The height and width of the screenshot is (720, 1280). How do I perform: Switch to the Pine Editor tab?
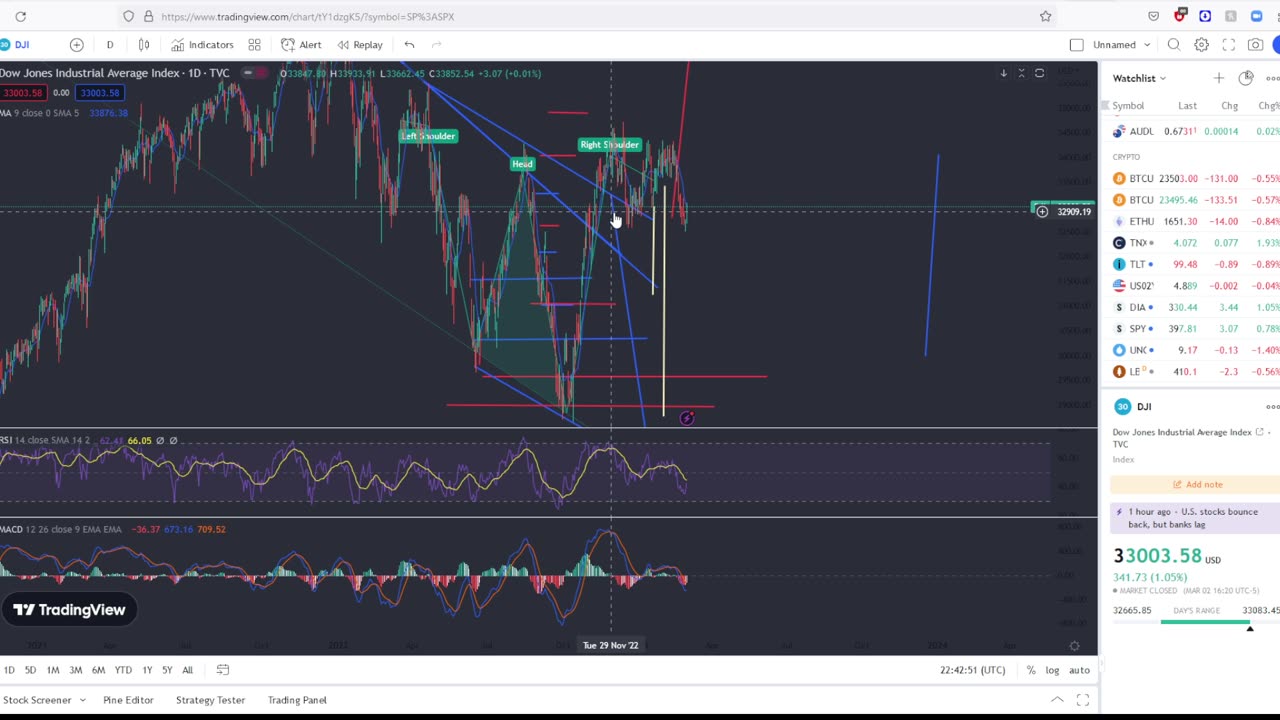(128, 700)
